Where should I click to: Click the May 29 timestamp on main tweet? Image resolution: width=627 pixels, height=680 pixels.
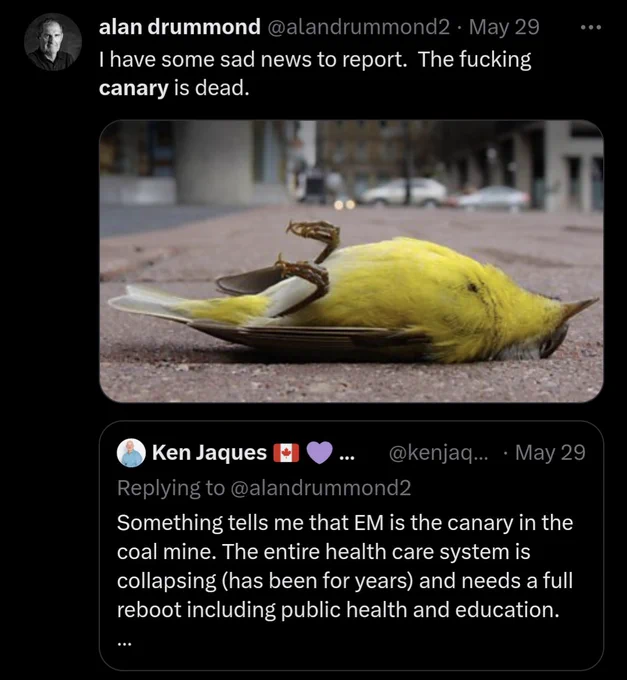coord(504,27)
